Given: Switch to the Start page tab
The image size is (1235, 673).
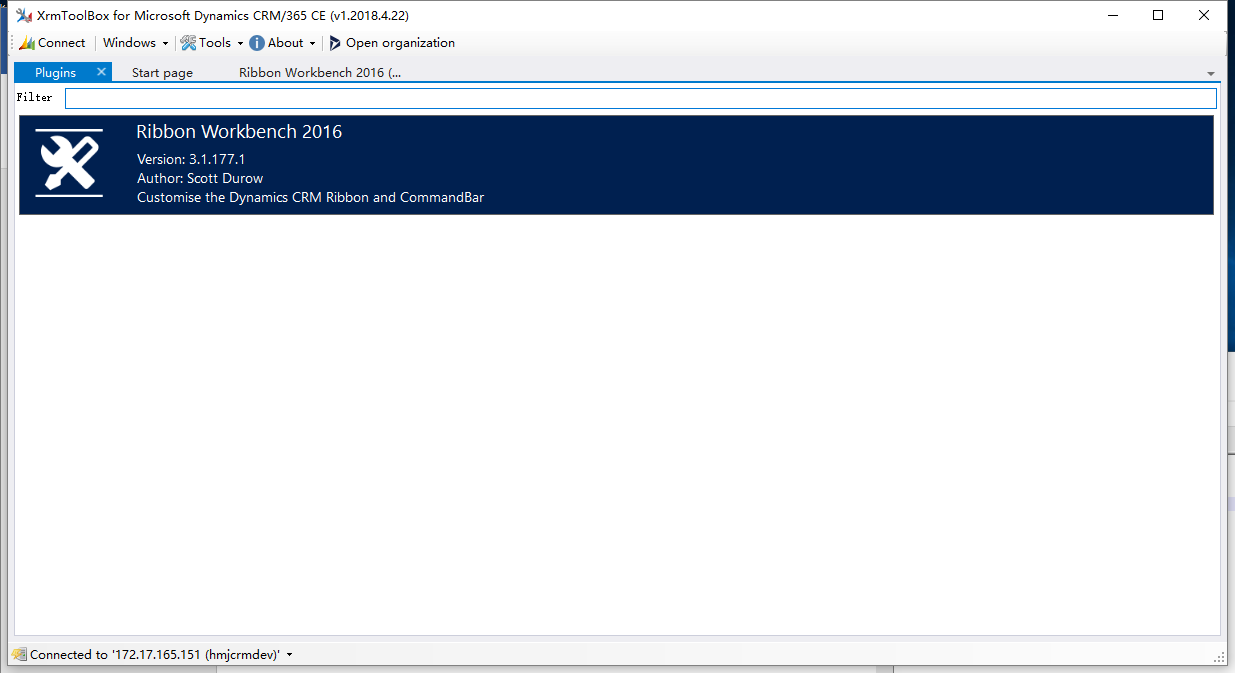Looking at the screenshot, I should [x=162, y=72].
